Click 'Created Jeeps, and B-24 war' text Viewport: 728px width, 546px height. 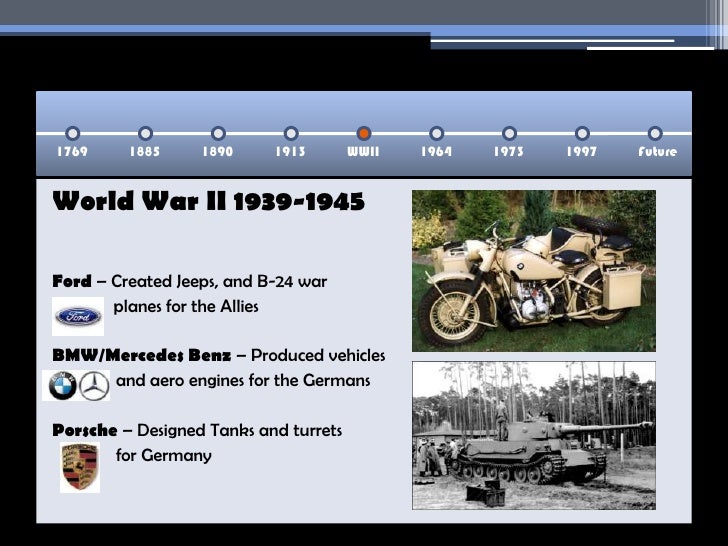(219, 281)
